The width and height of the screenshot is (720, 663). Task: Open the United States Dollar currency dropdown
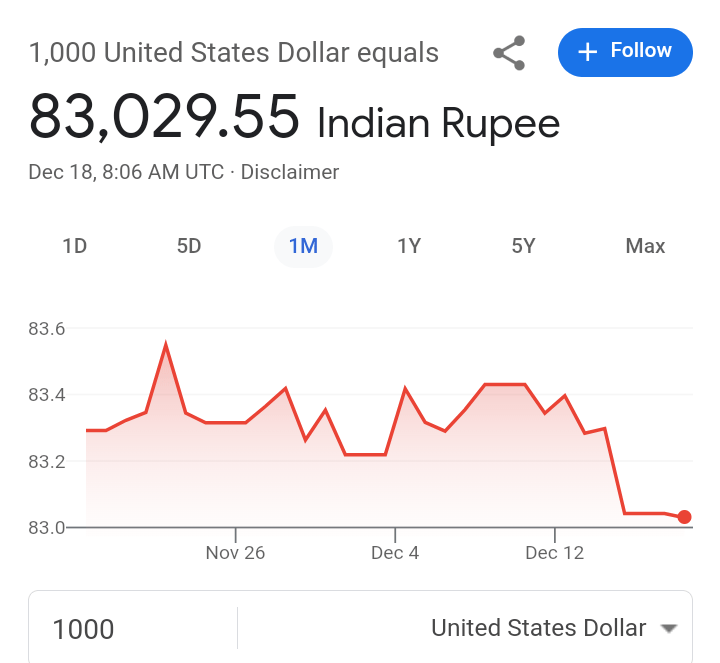pyautogui.click(x=538, y=628)
